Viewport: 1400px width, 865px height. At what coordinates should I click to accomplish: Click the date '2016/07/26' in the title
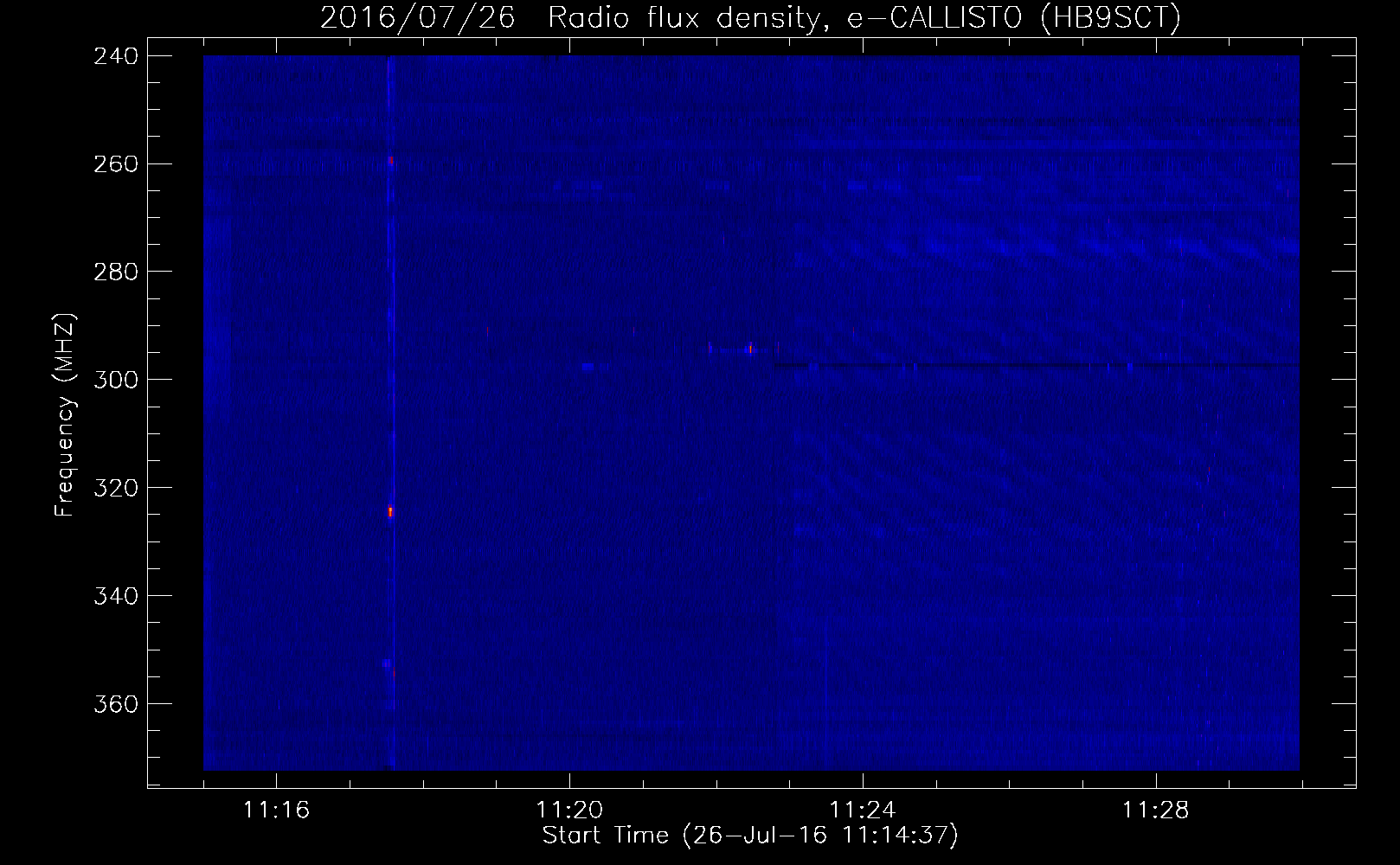click(x=418, y=19)
